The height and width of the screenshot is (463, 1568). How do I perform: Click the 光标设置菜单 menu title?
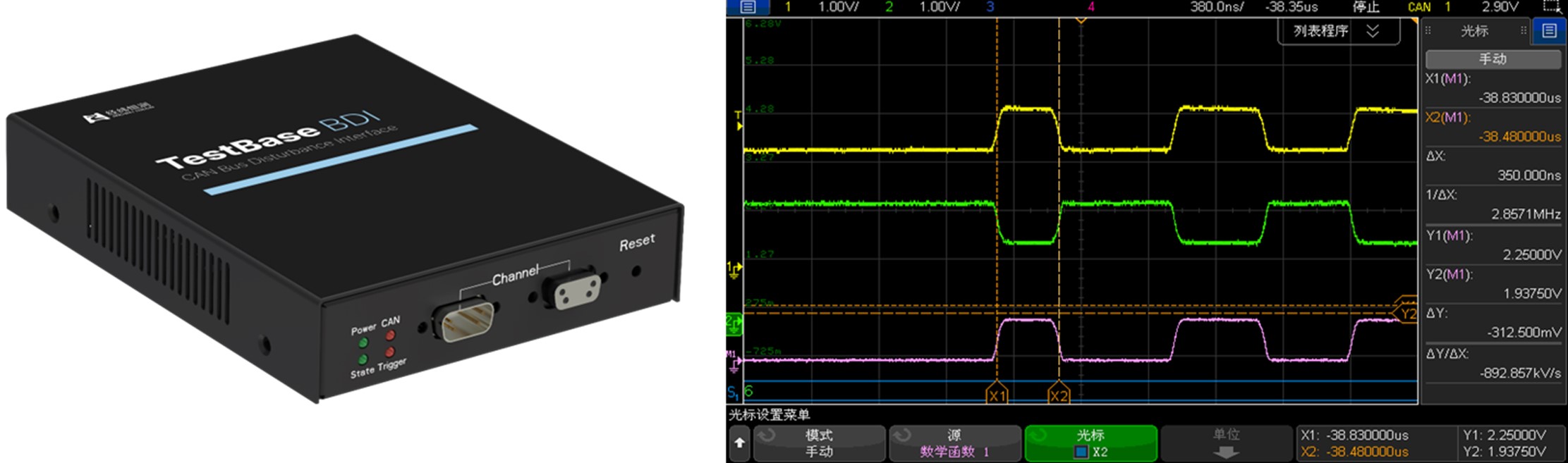coord(770,415)
